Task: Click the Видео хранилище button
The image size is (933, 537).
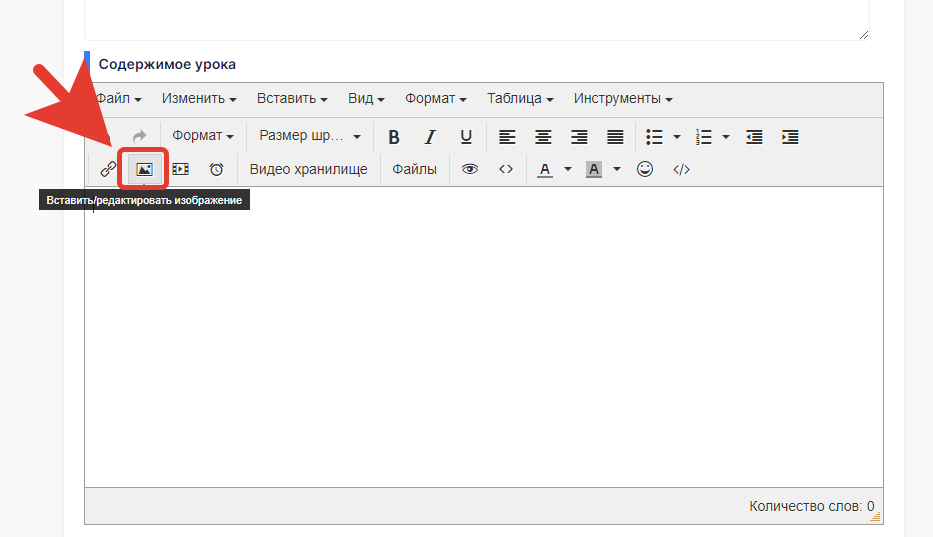Action: coord(308,169)
